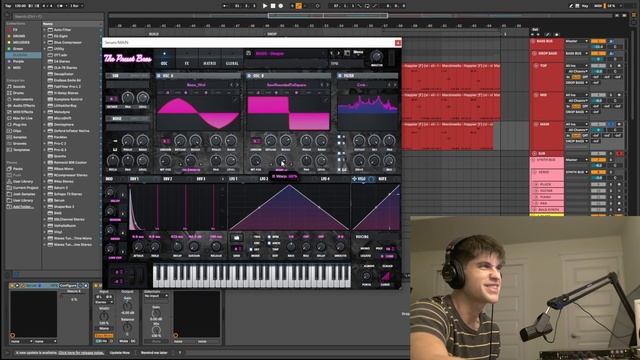Select the LFO 4 modulation tab
The height and width of the screenshot is (360, 640).
(325, 179)
